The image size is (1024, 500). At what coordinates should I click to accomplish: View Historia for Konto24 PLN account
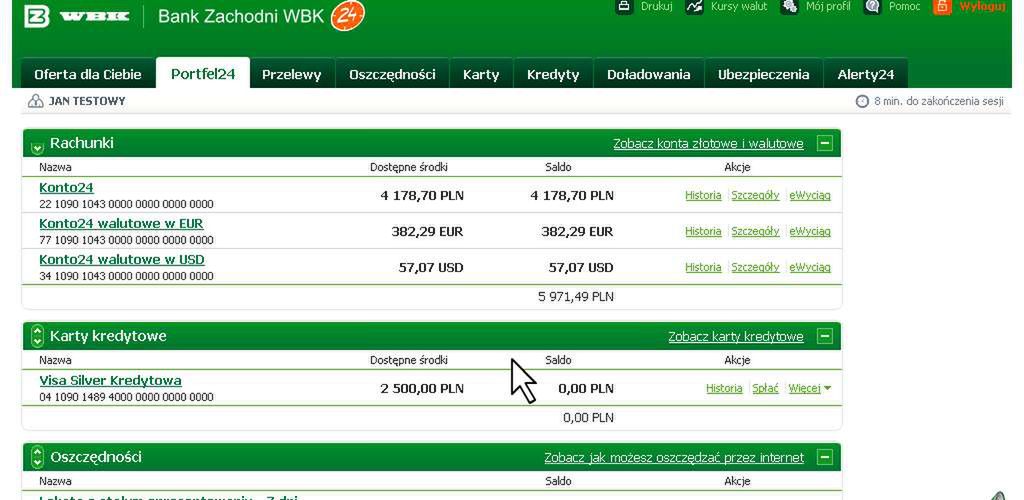703,195
